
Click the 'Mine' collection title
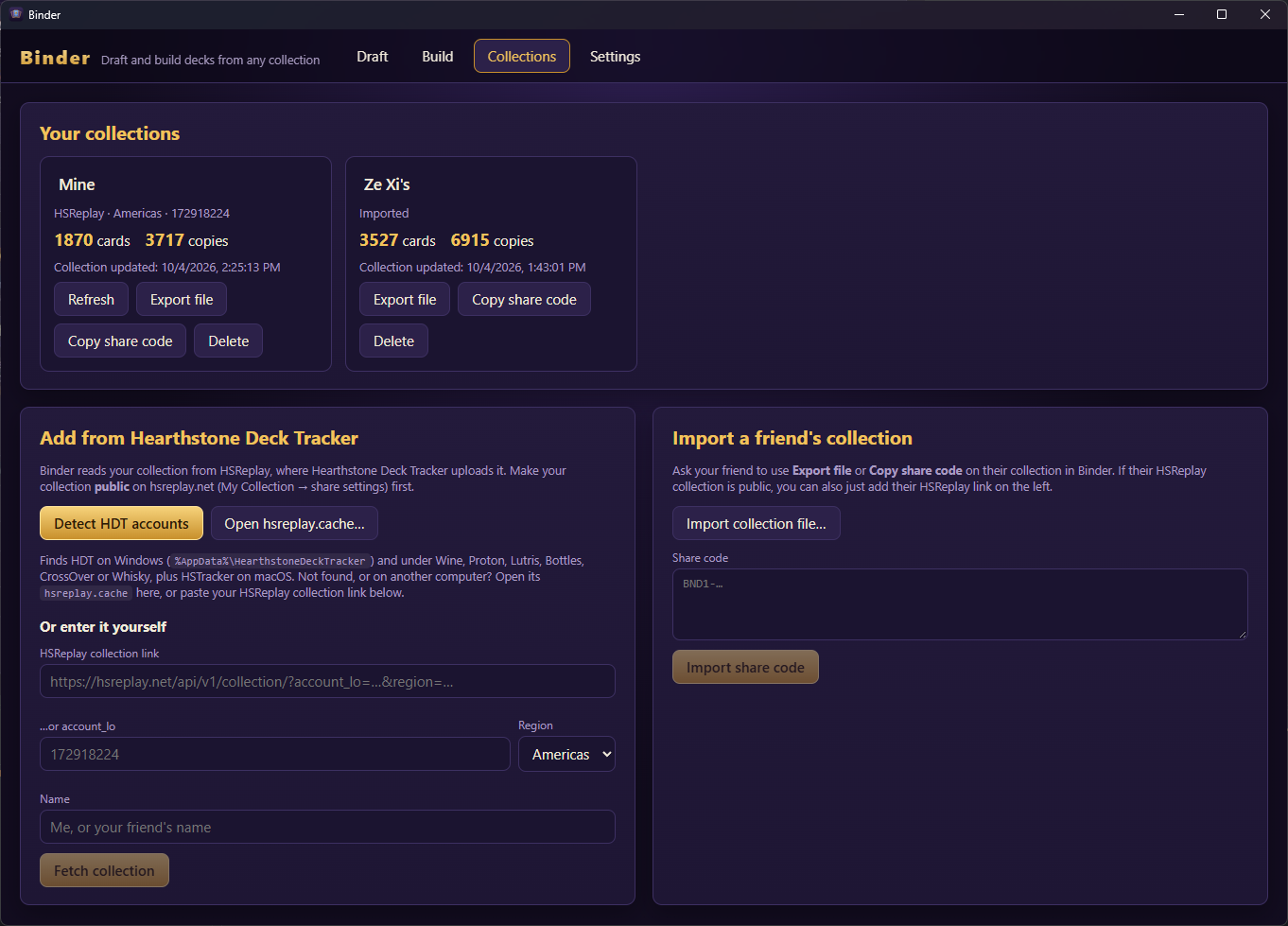click(77, 184)
